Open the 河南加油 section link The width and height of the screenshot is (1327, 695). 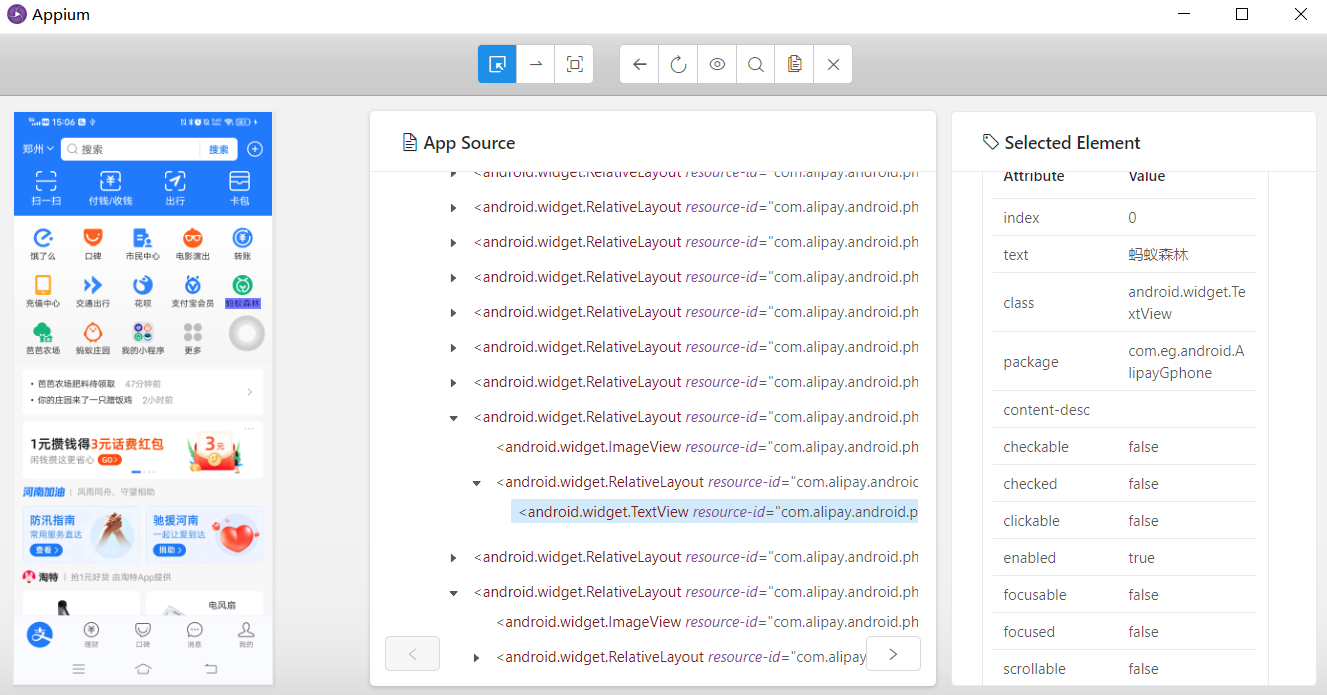tap(44, 492)
